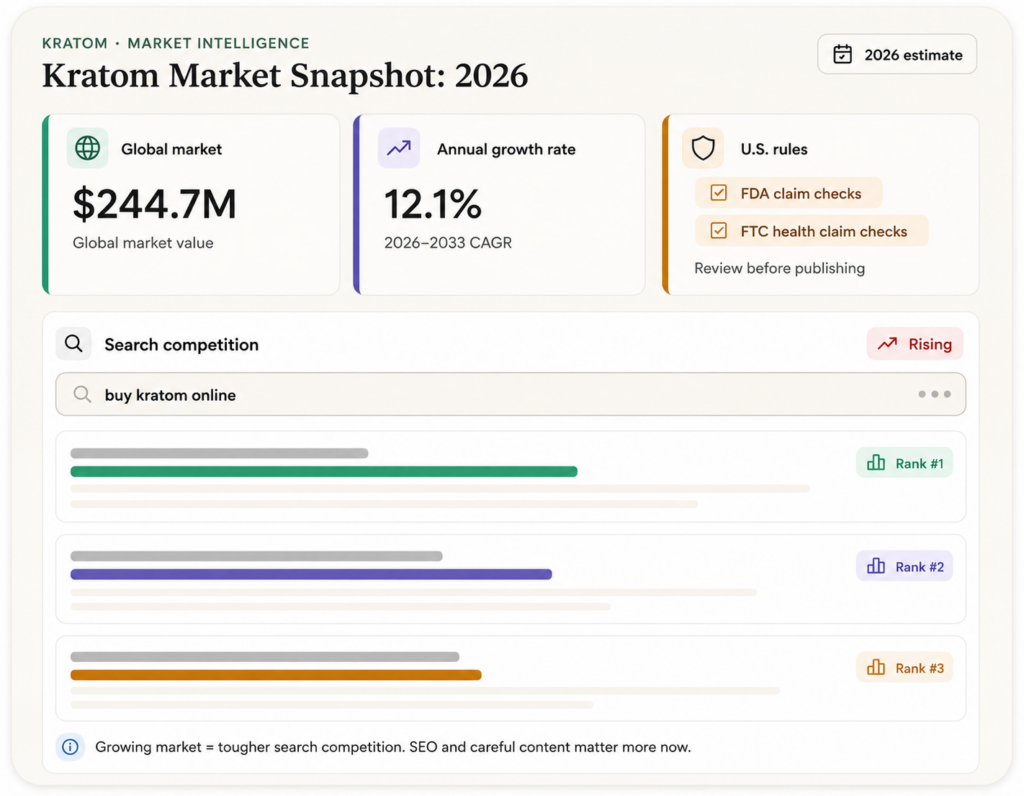Click the calendar icon in 2026 estimate
1024x796 pixels.
[842, 54]
